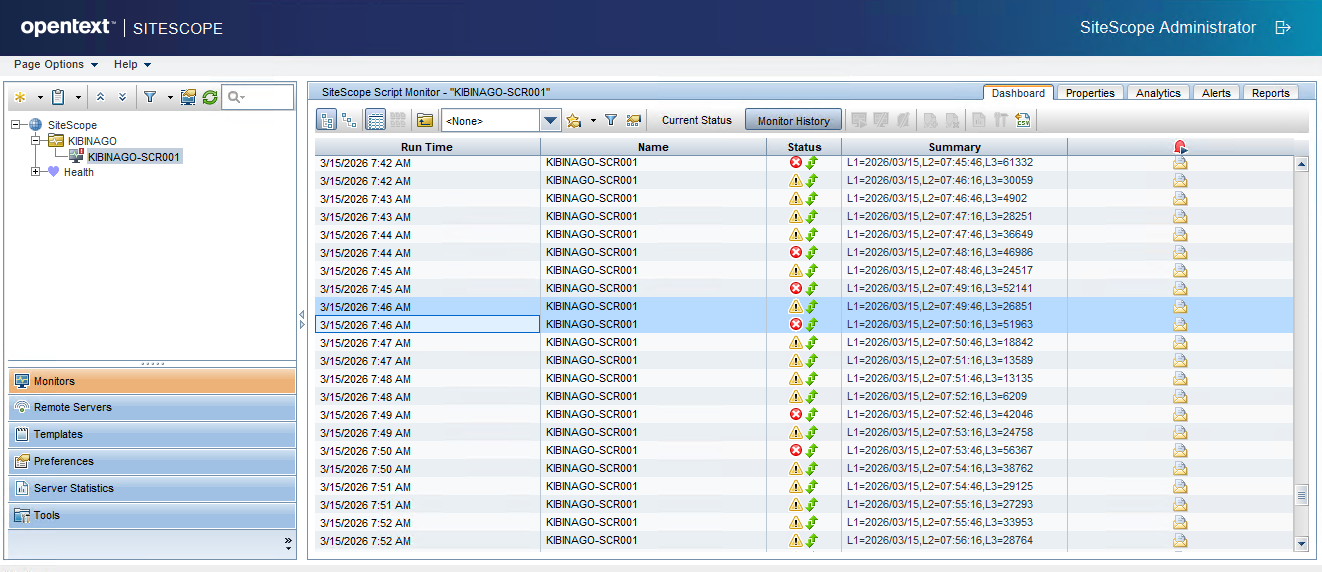Open the <None> favorites combo box
The image size is (1322, 572).
(x=501, y=120)
